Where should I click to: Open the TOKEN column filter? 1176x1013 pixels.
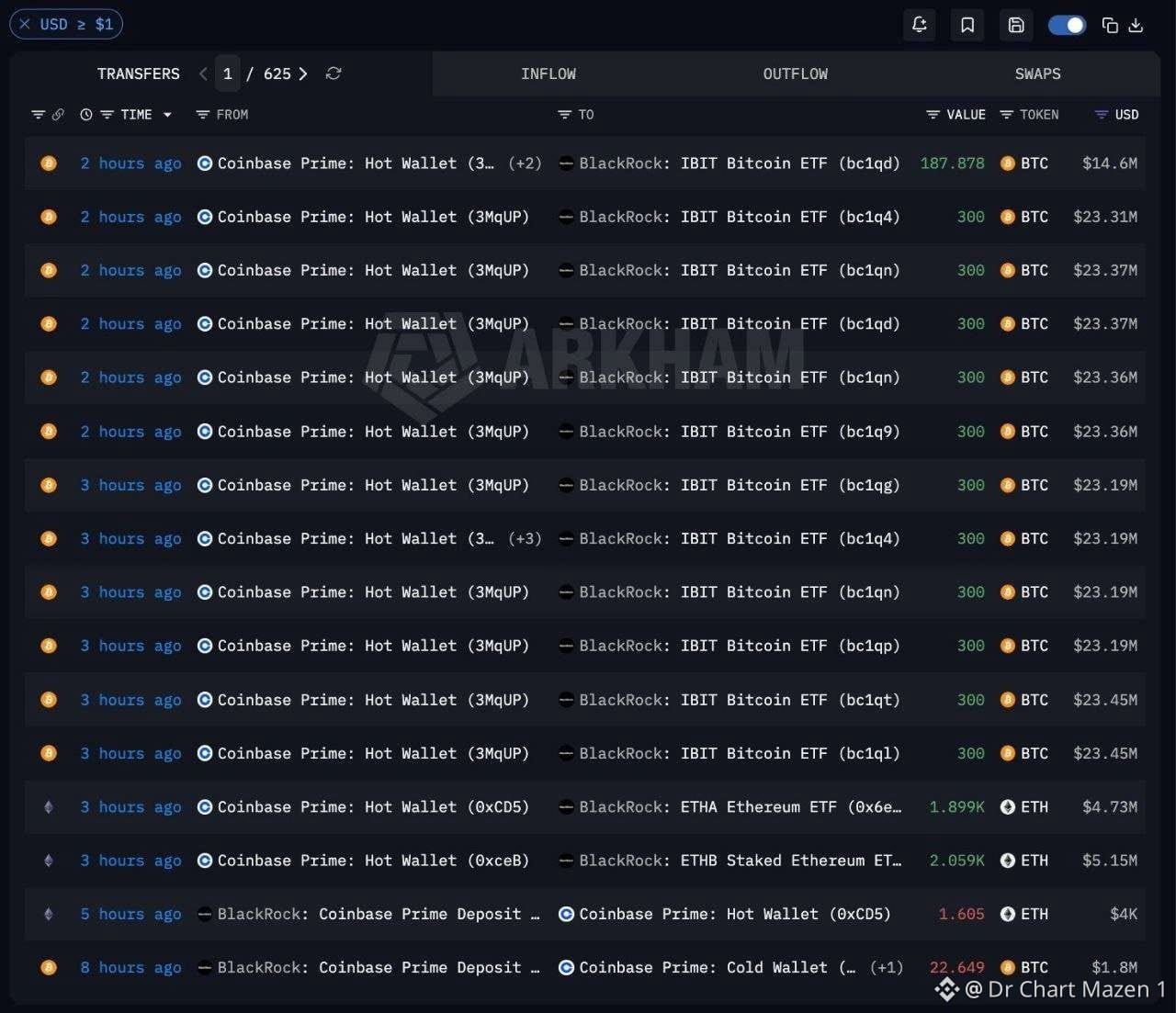(1006, 115)
